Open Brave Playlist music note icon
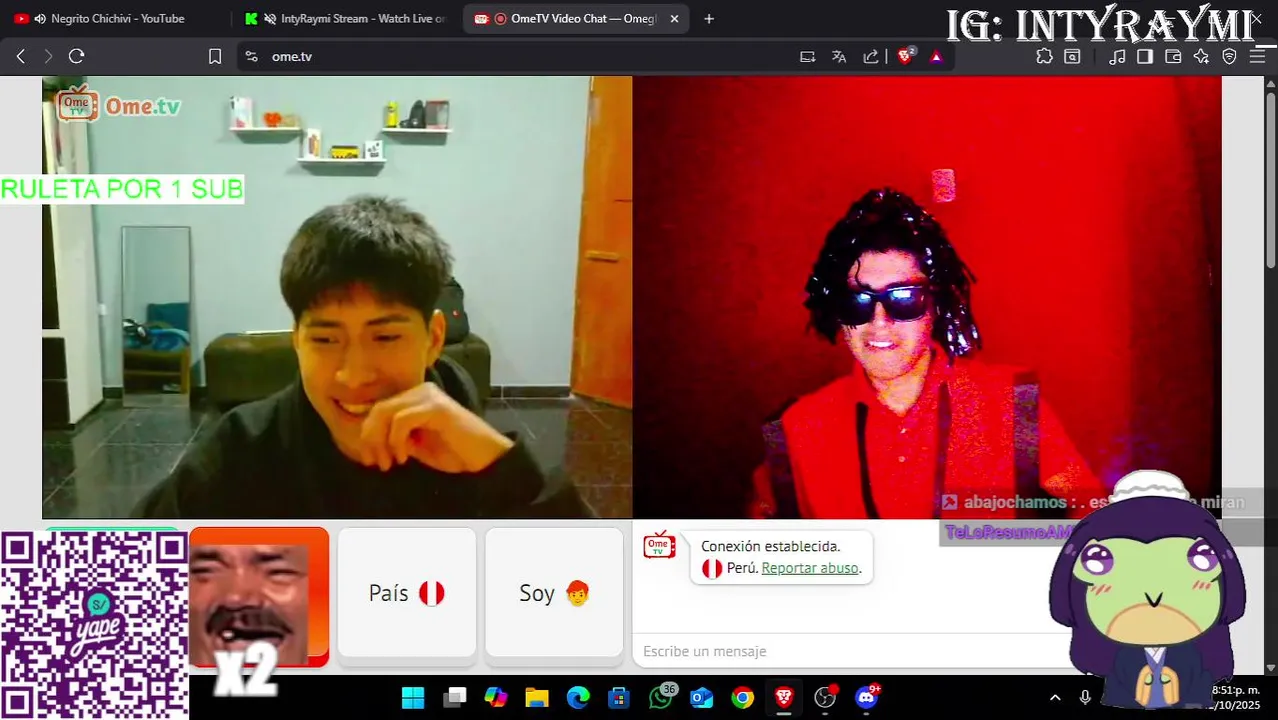This screenshot has width=1278, height=720. pos(1118,56)
